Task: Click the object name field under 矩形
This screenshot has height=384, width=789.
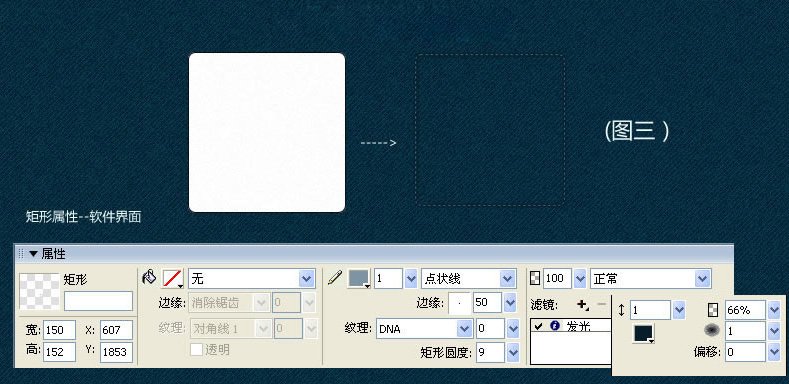Action: pyautogui.click(x=98, y=301)
